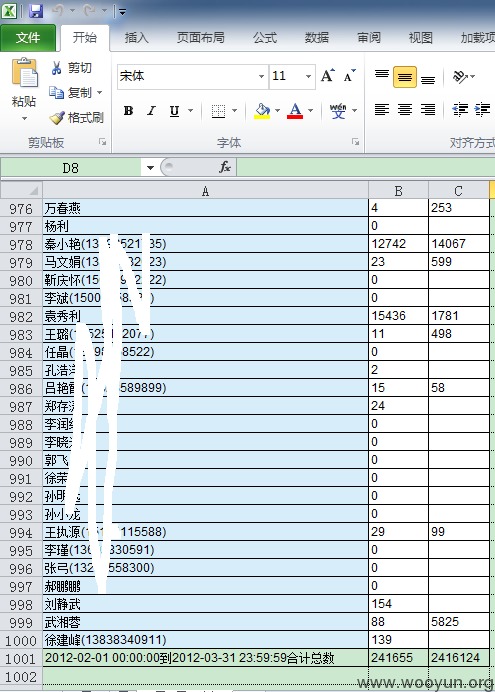Set bottom vertical alignment
This screenshot has height=692, width=495.
pos(428,78)
